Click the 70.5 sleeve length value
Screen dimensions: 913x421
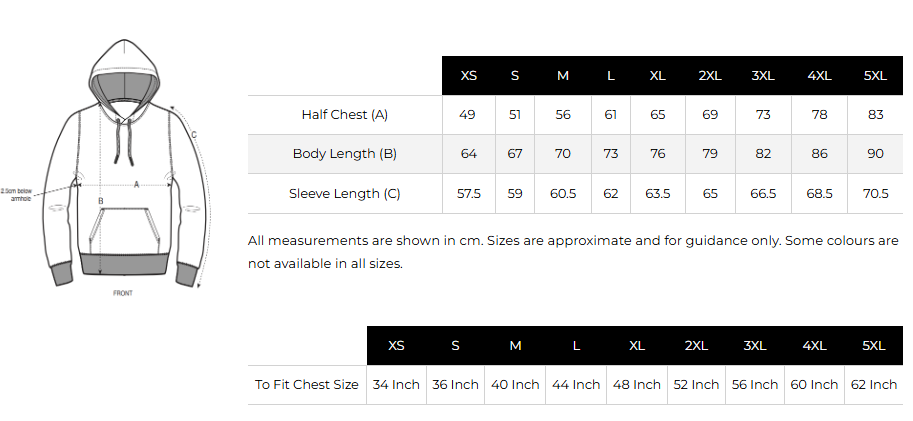(x=875, y=193)
